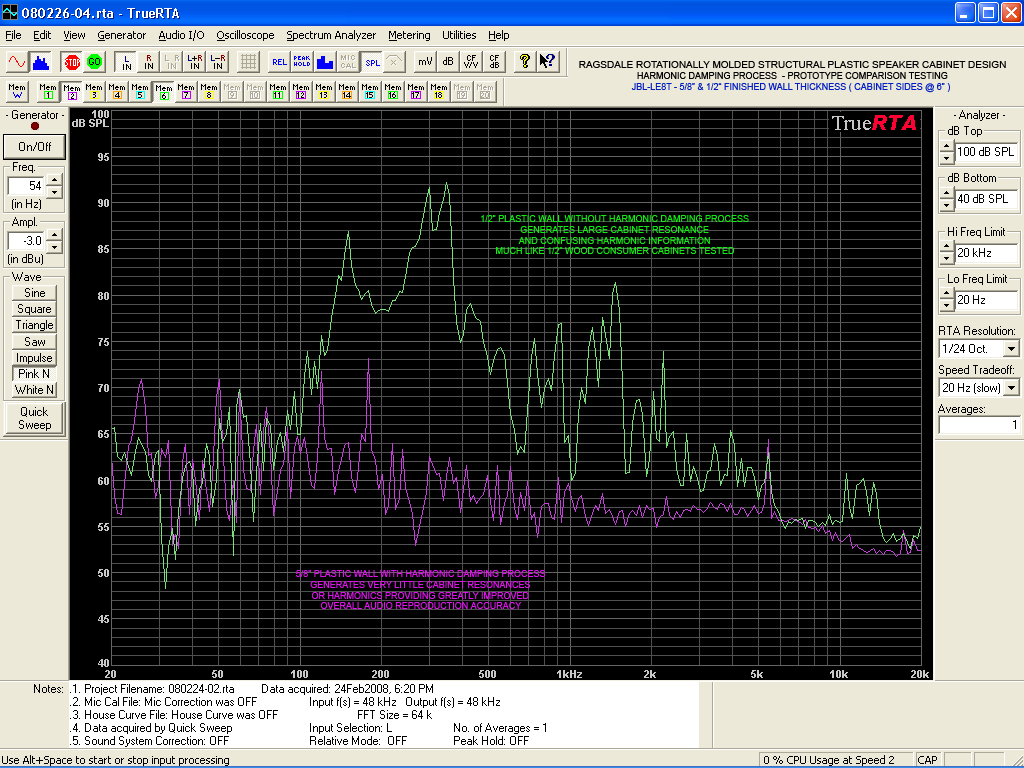Click the REL relative mode icon

tap(279, 62)
